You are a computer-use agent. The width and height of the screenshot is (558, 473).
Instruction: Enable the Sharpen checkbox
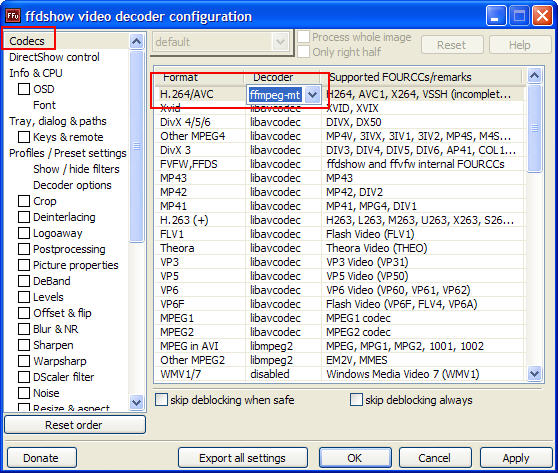pos(24,345)
